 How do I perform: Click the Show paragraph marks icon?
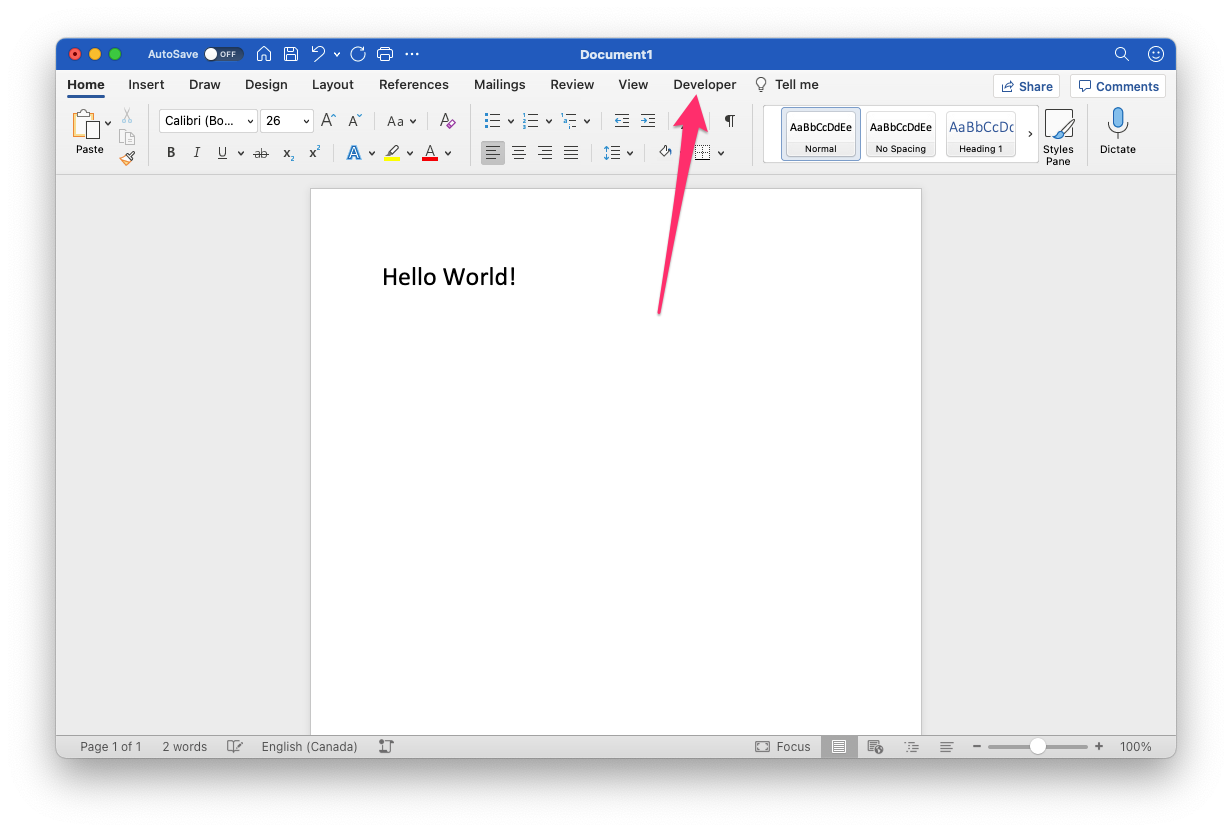(730, 121)
